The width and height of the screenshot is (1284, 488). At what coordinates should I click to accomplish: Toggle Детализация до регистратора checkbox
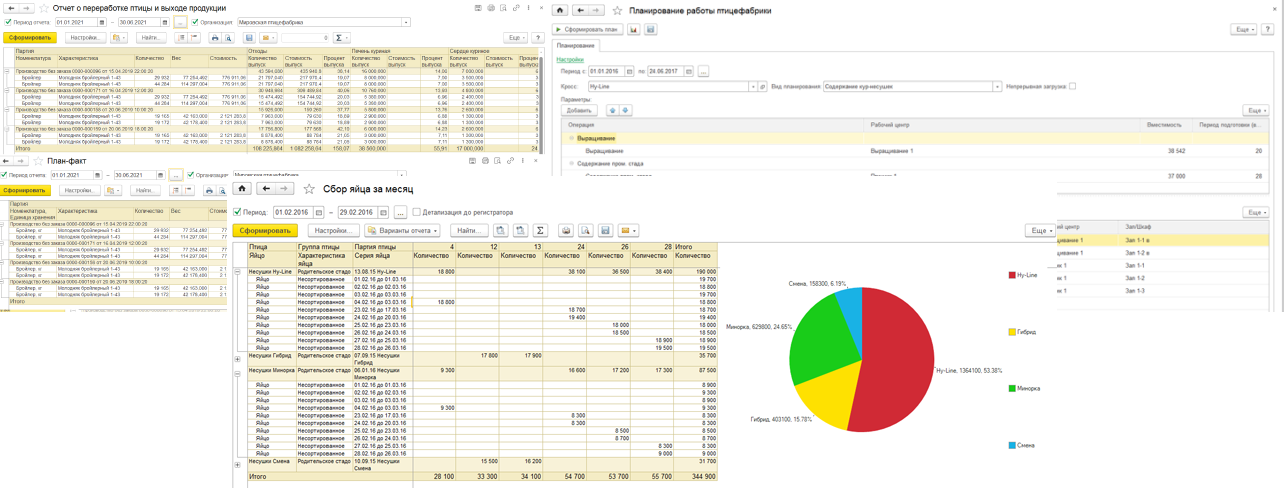[x=416, y=212]
